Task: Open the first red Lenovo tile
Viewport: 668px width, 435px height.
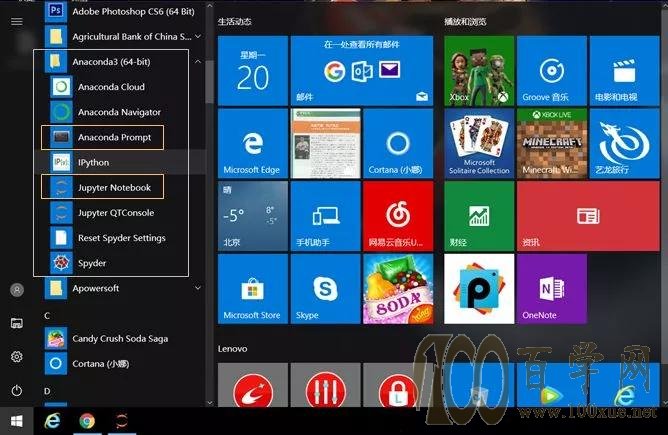Action: (x=253, y=385)
